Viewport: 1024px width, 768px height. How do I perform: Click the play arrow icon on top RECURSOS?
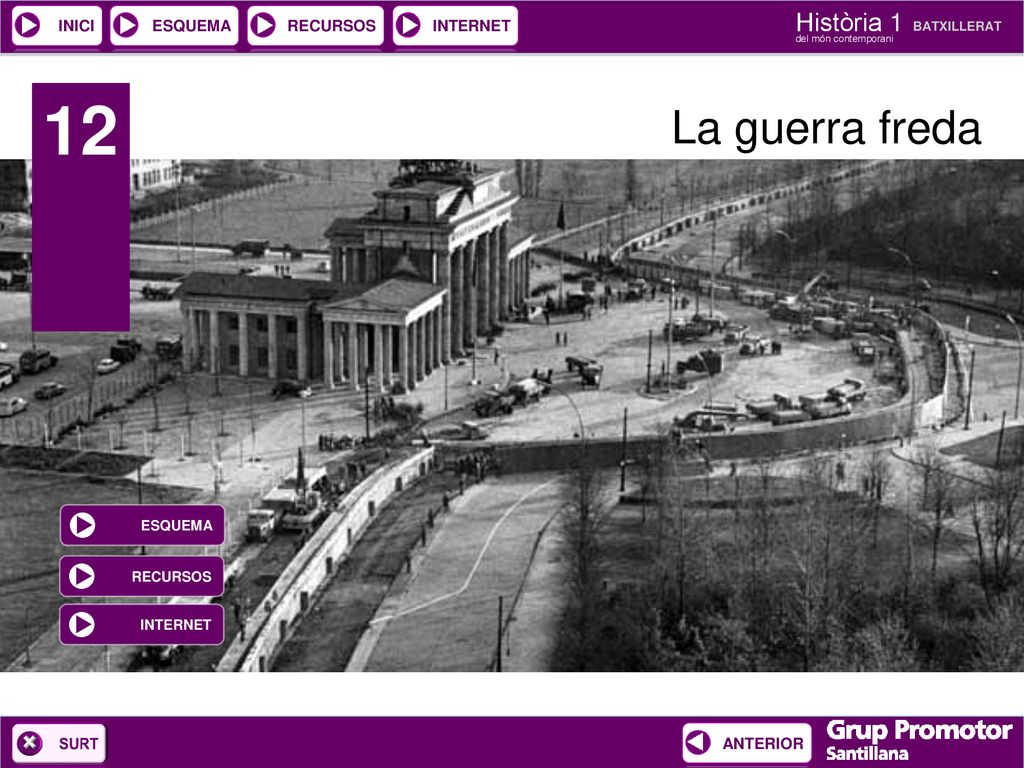tap(263, 25)
